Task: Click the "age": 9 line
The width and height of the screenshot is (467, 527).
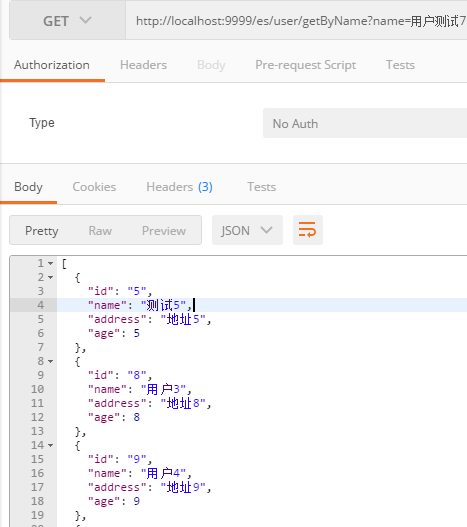Action: (114, 501)
